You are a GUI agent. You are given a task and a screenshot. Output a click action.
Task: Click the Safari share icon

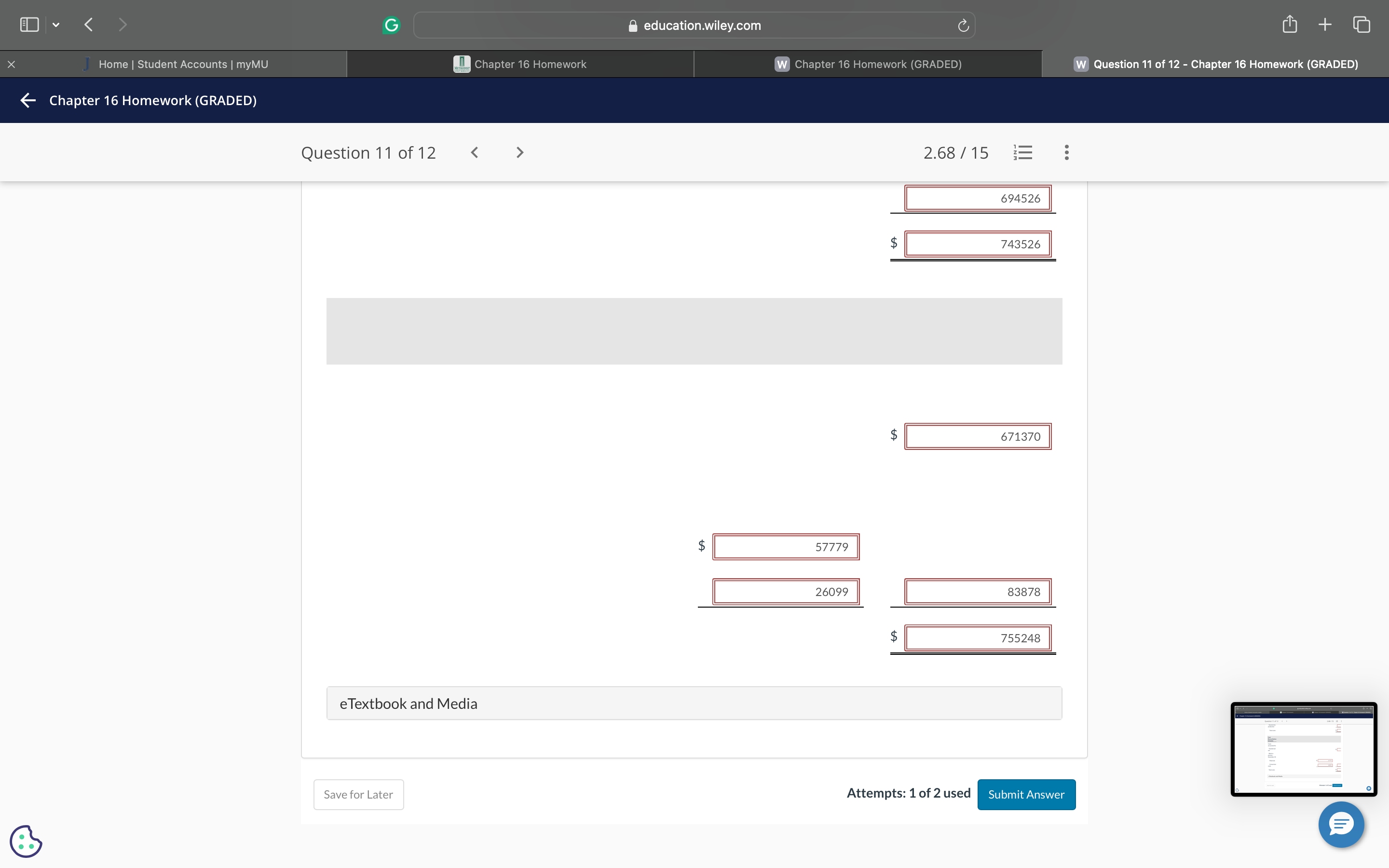[1289, 25]
